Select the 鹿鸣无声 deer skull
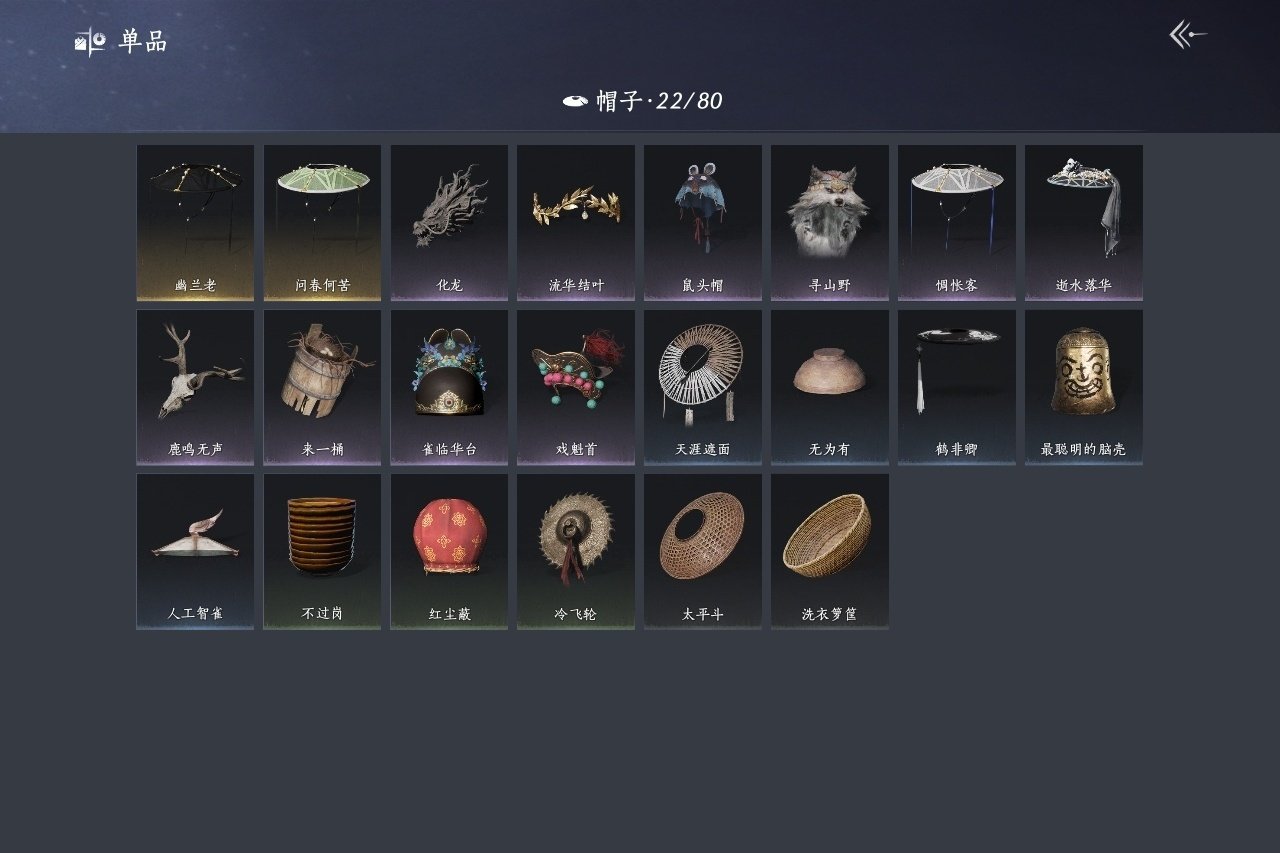The image size is (1280, 853). 195,387
